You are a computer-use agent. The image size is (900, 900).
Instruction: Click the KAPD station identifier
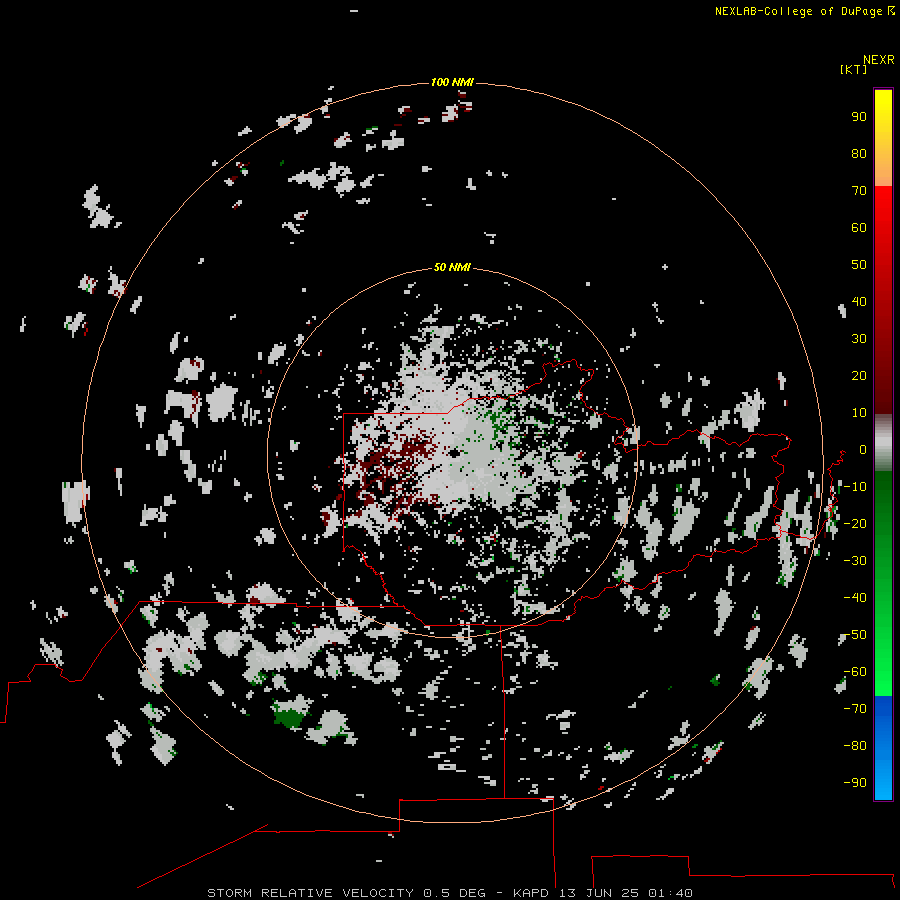(x=532, y=893)
